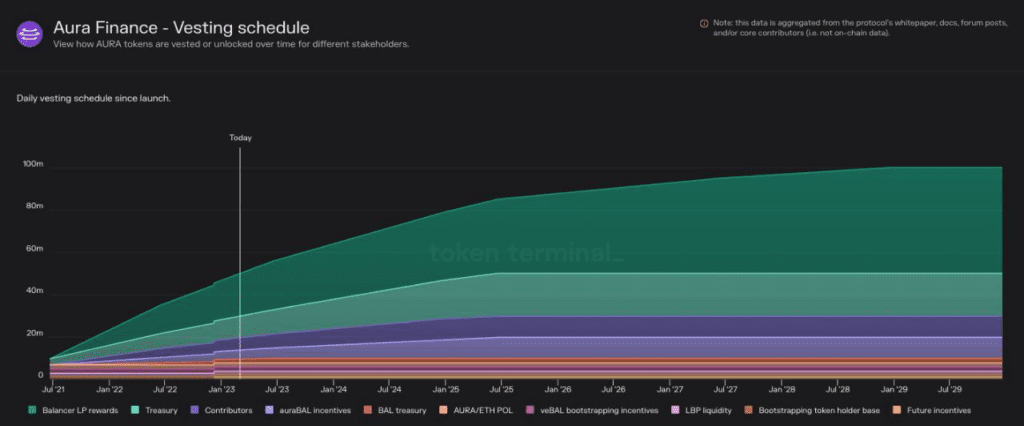Click the Jan '29 x-axis label
Screen dimensions: 1024x426
[893, 389]
